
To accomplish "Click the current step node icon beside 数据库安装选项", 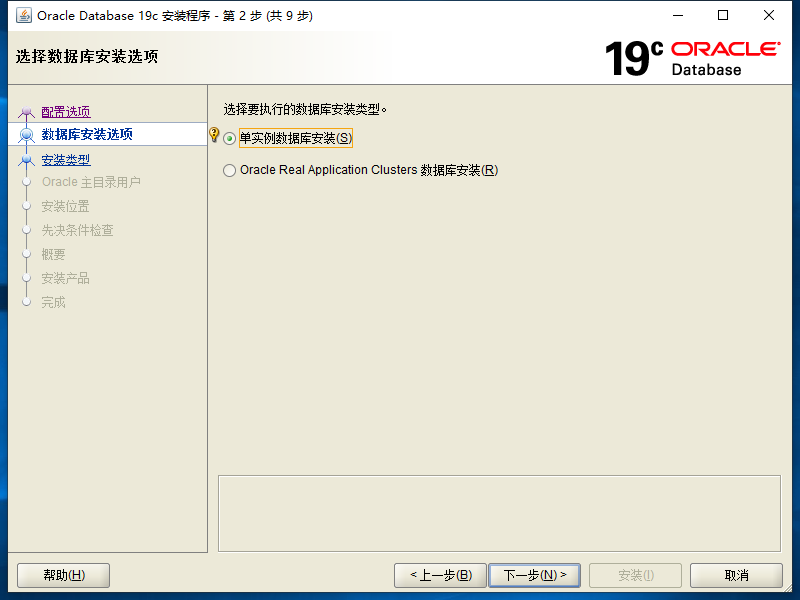I will (x=26, y=135).
